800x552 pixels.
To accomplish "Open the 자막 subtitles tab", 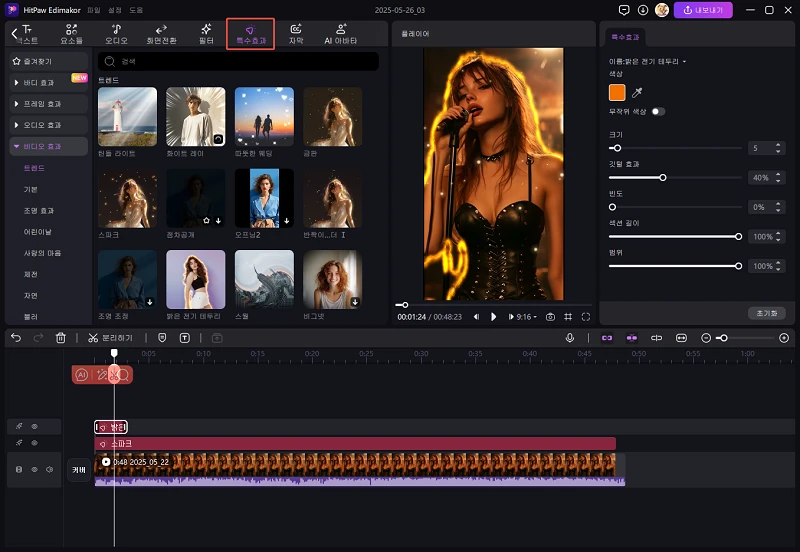I will (x=296, y=34).
